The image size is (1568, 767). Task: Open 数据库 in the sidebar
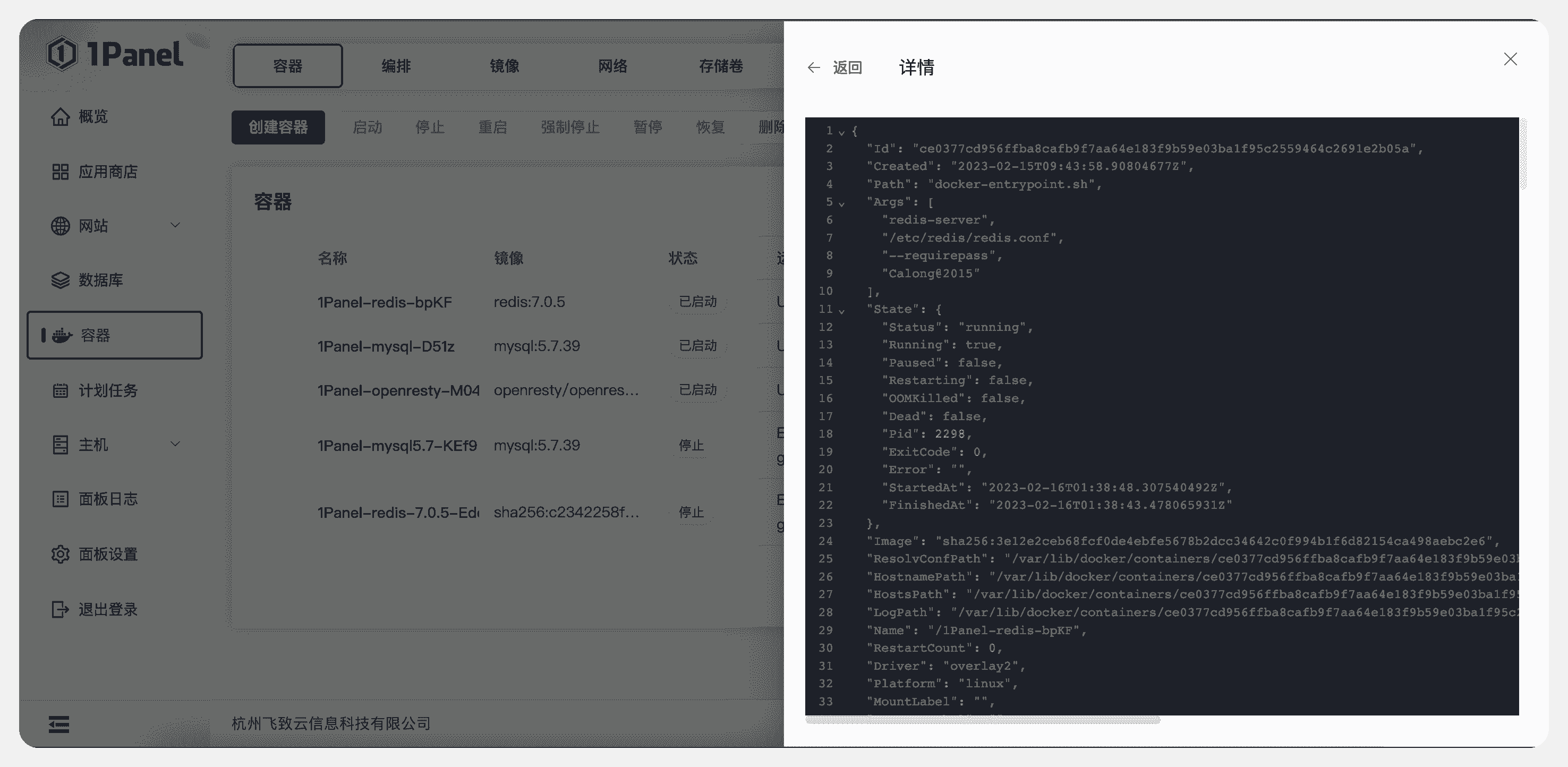click(x=100, y=280)
